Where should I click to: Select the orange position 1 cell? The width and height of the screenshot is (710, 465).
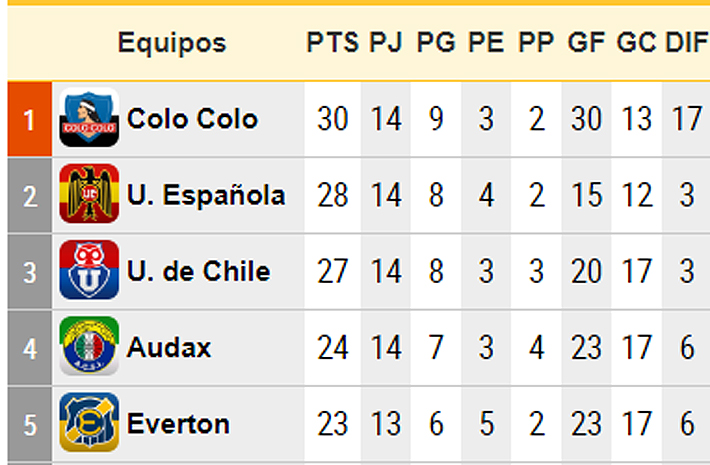coord(29,119)
